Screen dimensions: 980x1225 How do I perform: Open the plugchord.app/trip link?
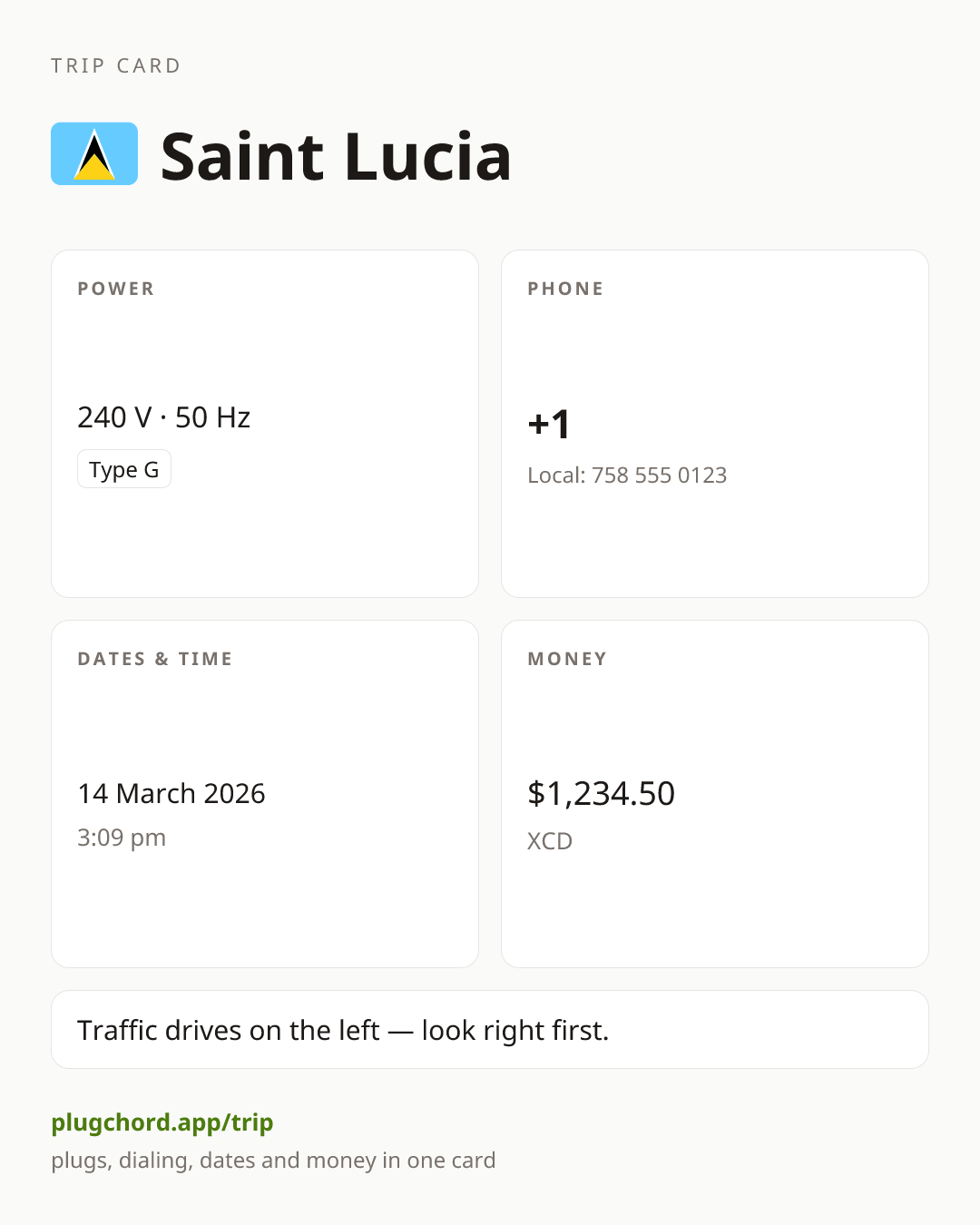coord(162,1122)
